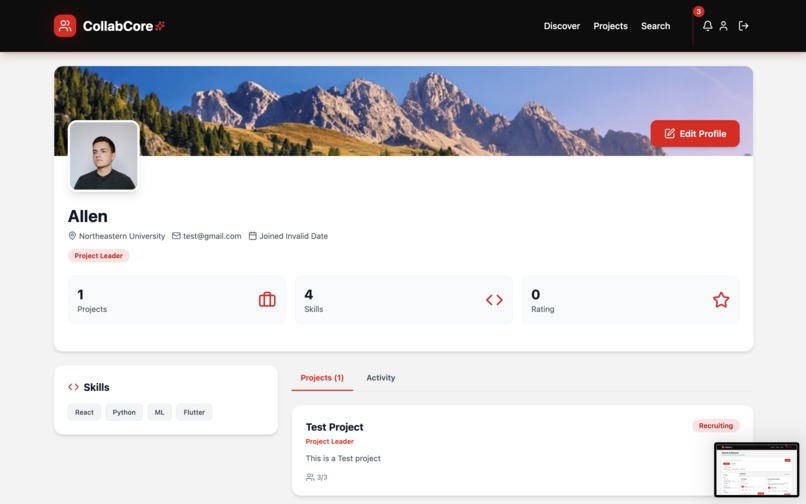Viewport: 806px width, 504px height.
Task: Open the Discover page
Action: [x=562, y=26]
